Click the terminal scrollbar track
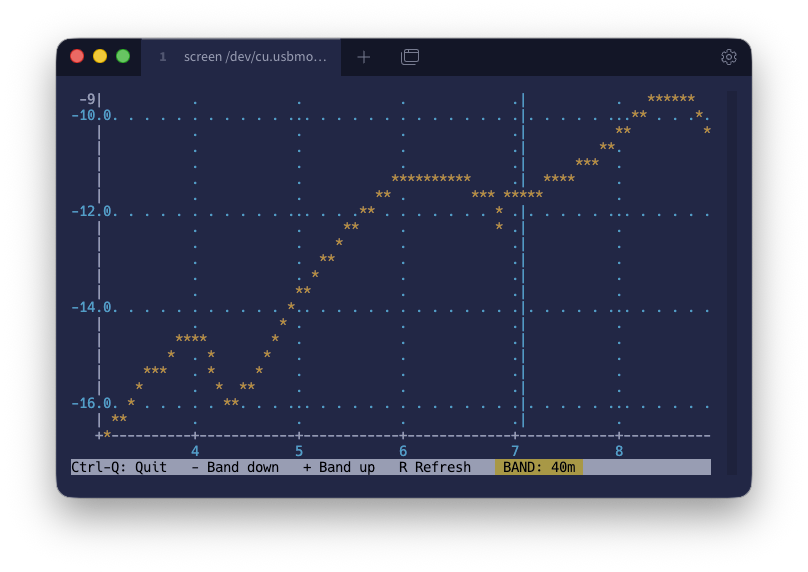This screenshot has height=572, width=808. 732,282
